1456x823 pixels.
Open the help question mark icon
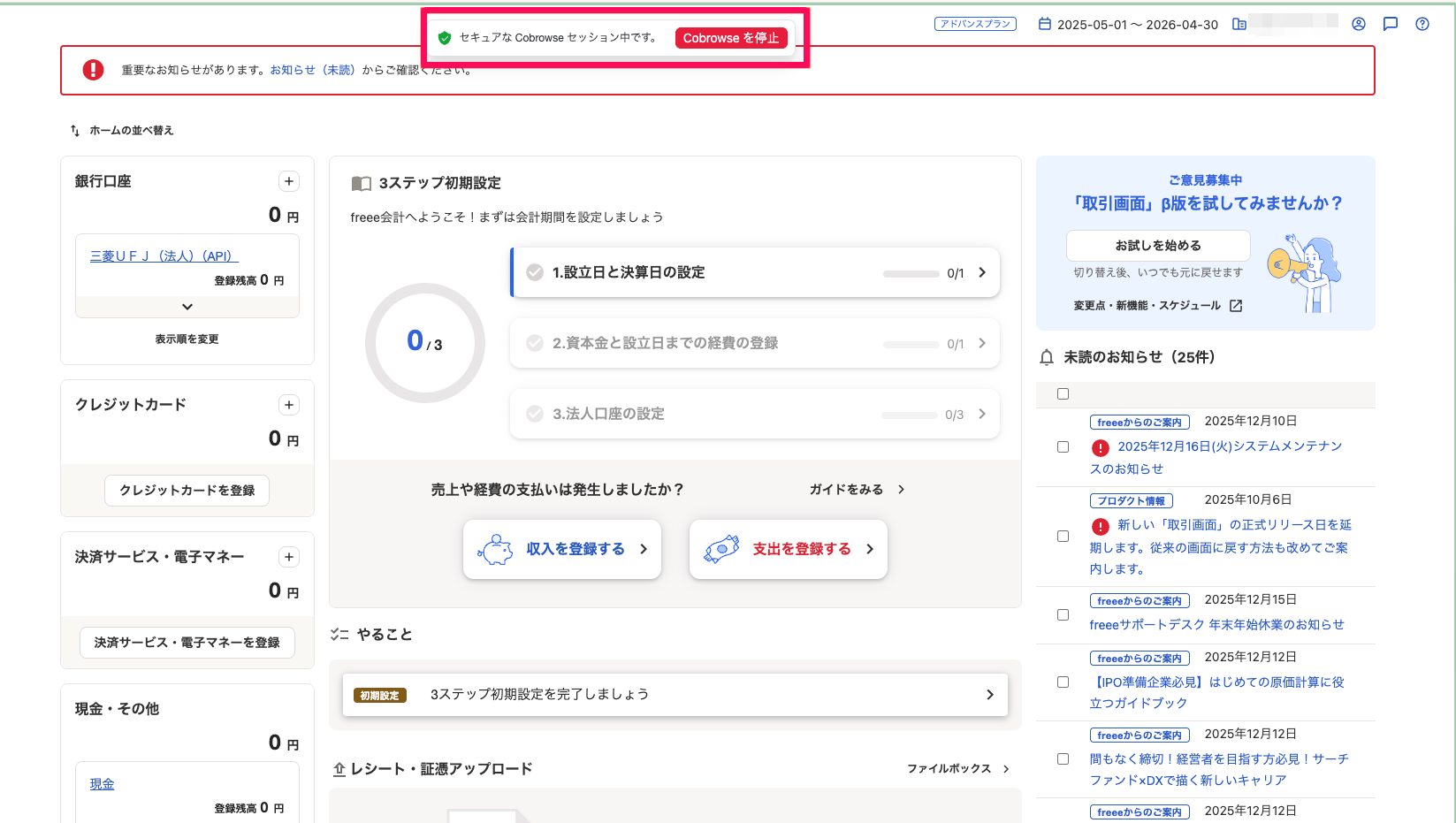pos(1422,24)
